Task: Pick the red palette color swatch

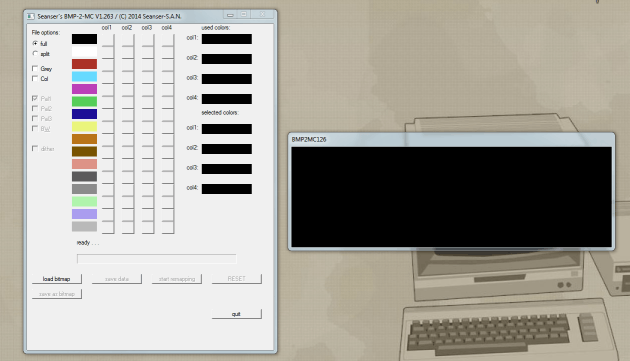Action: (84, 64)
